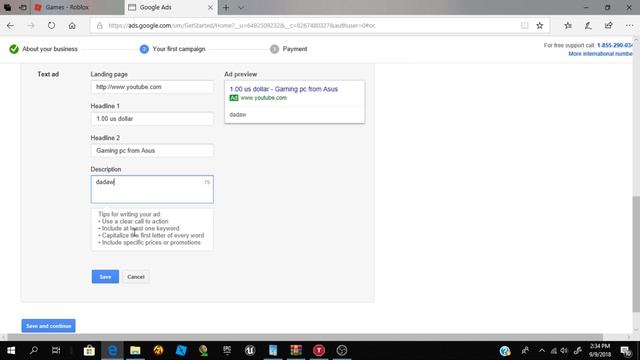Viewport: 640px width, 360px height.
Task: Open File Explorer from taskbar
Action: (x=135, y=350)
